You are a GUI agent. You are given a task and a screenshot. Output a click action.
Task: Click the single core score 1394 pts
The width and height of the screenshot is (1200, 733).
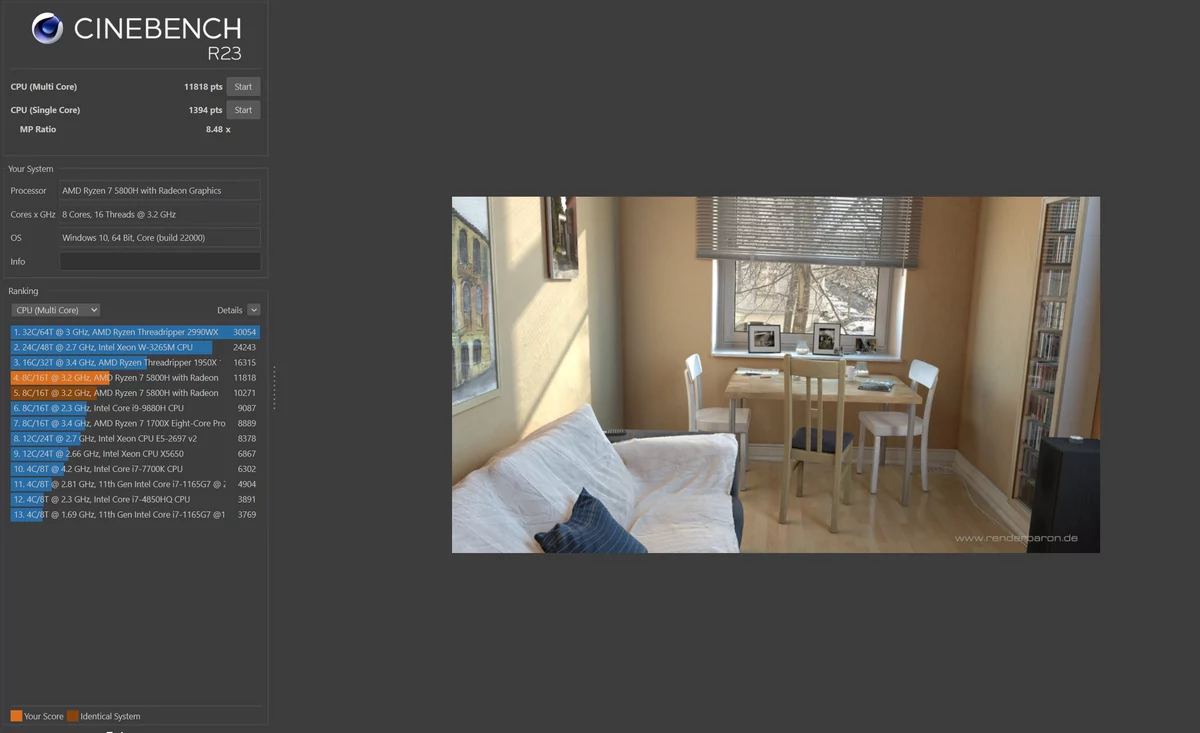[205, 110]
